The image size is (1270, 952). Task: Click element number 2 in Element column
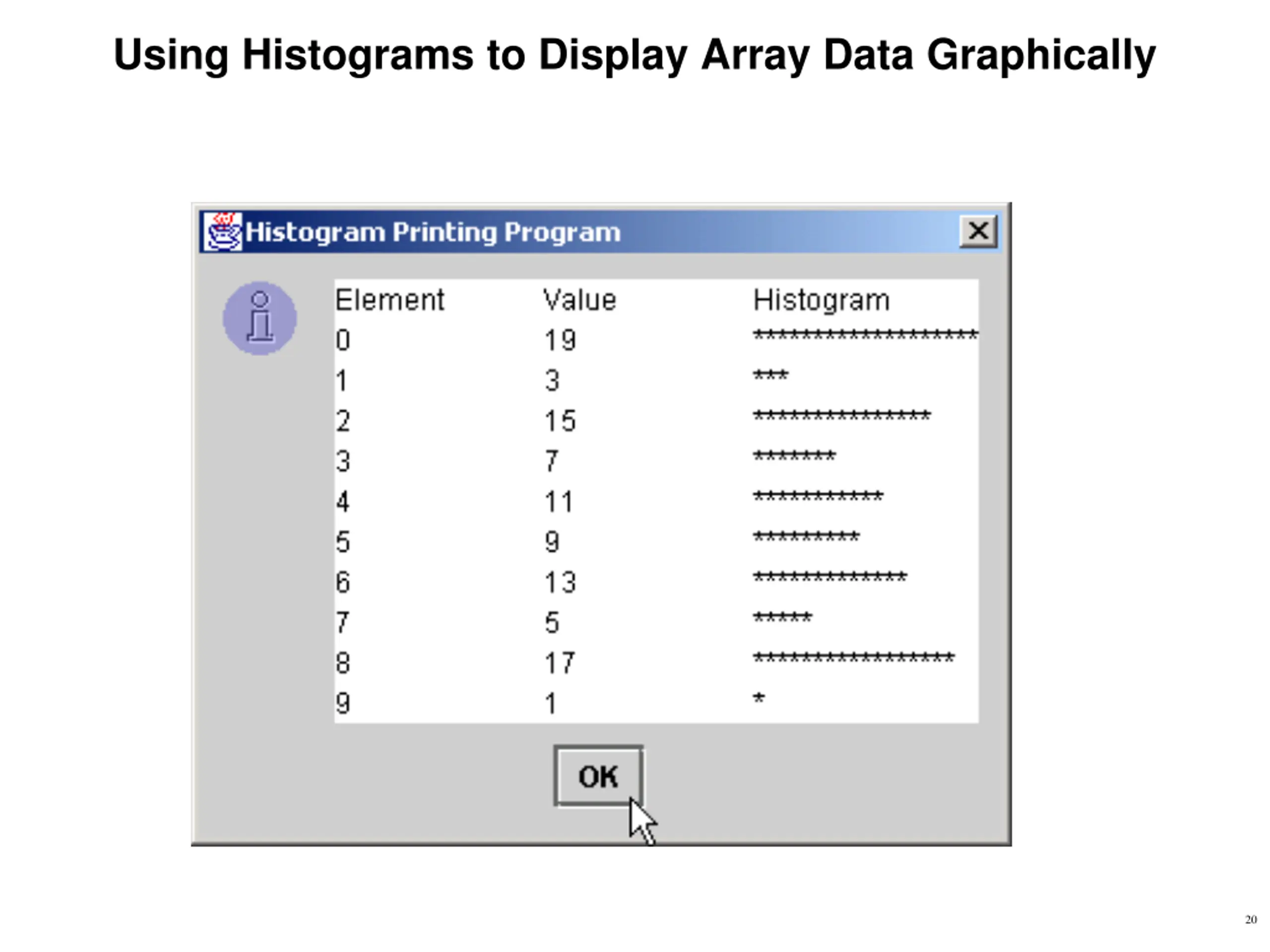click(x=343, y=421)
